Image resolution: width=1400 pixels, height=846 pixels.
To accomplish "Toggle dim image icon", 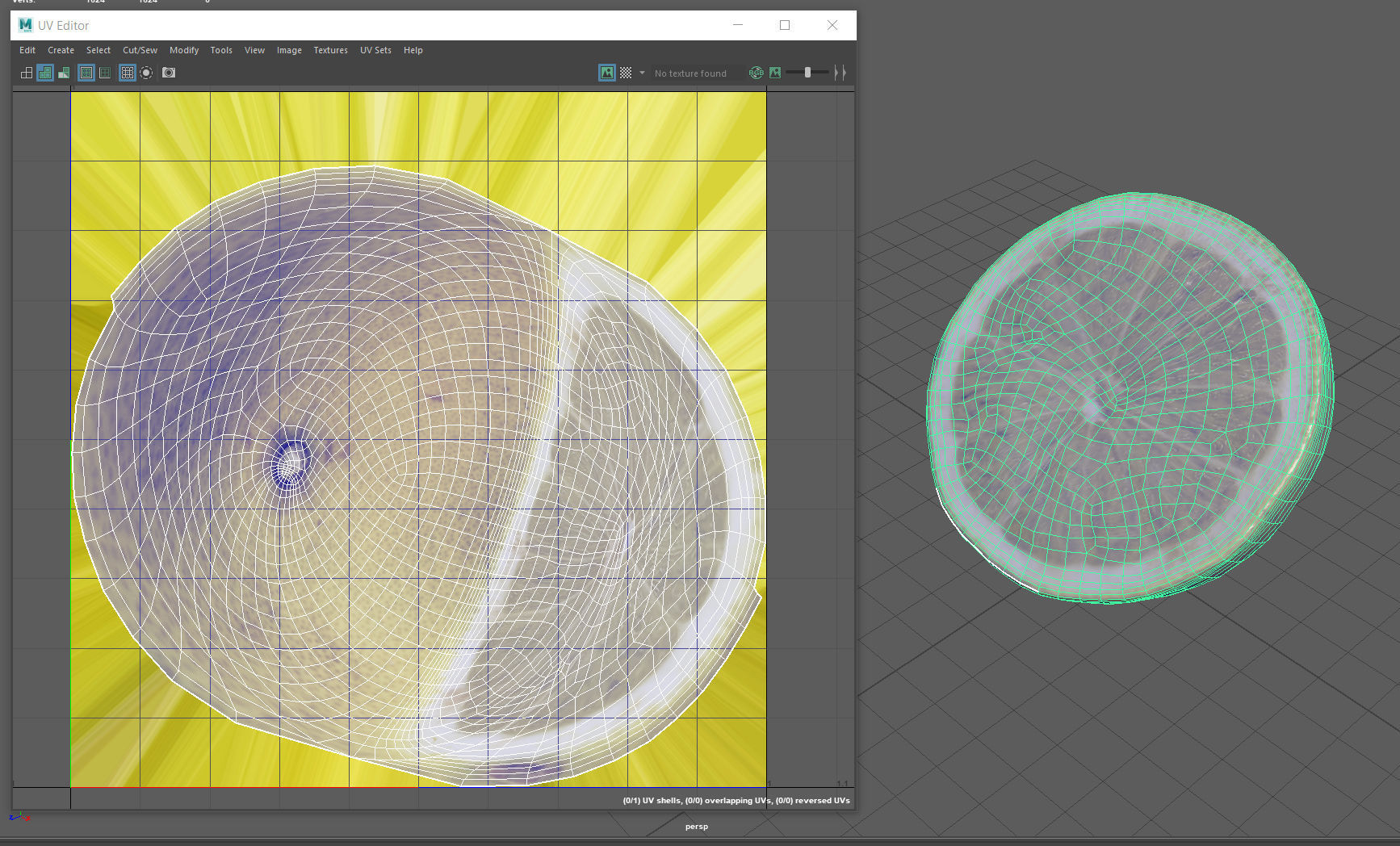I will [775, 73].
